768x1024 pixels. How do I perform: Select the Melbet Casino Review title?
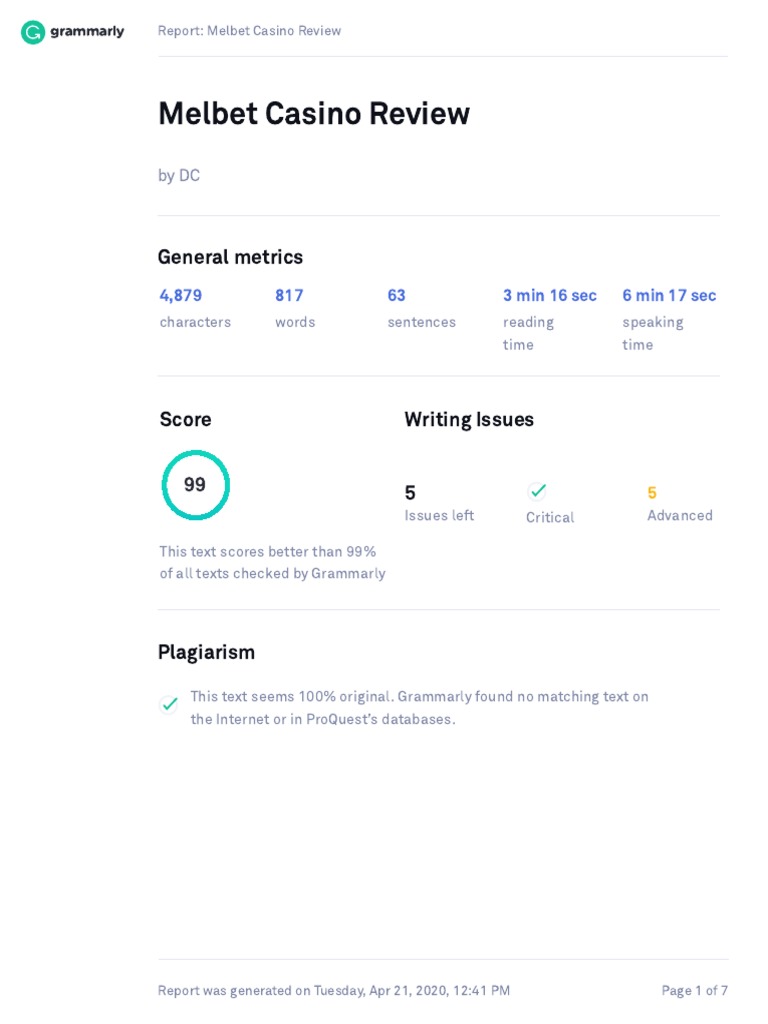314,114
